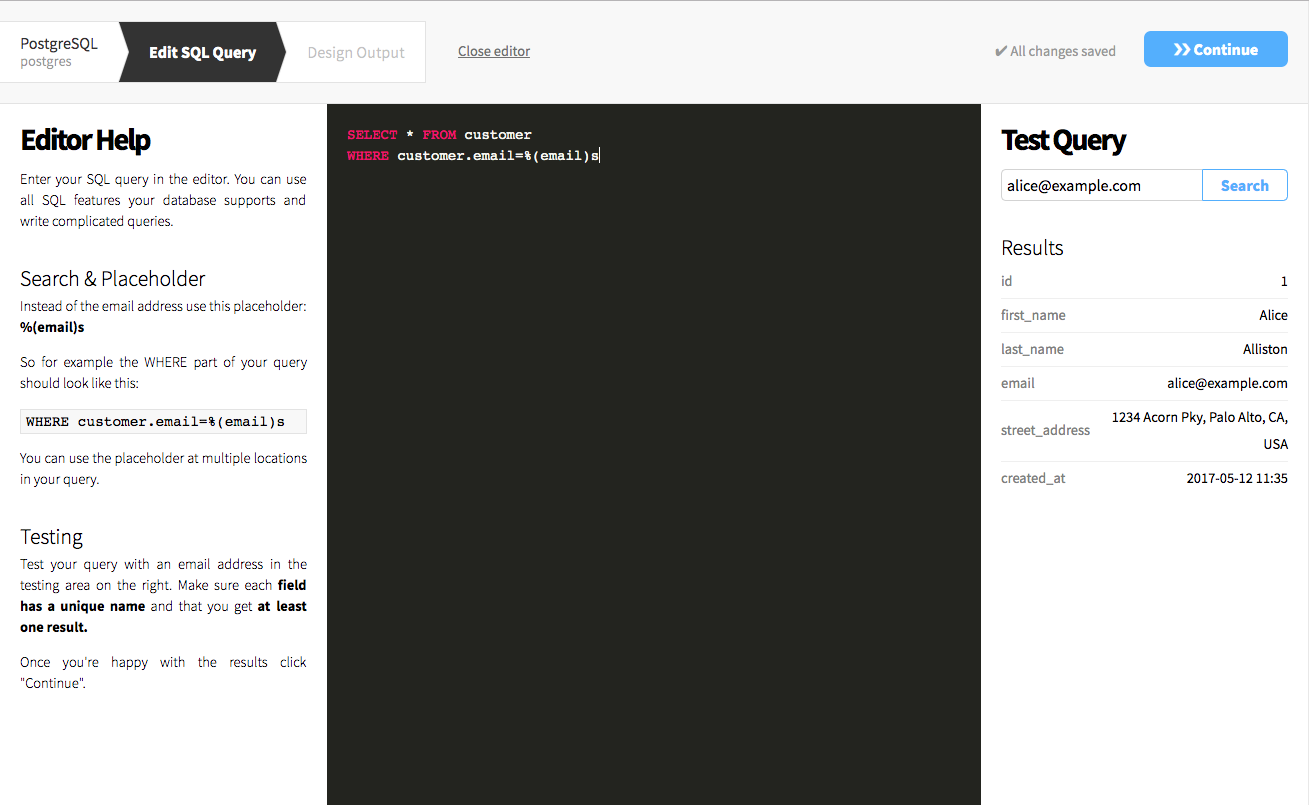
Task: Click the first_name field label
Action: (x=1033, y=315)
